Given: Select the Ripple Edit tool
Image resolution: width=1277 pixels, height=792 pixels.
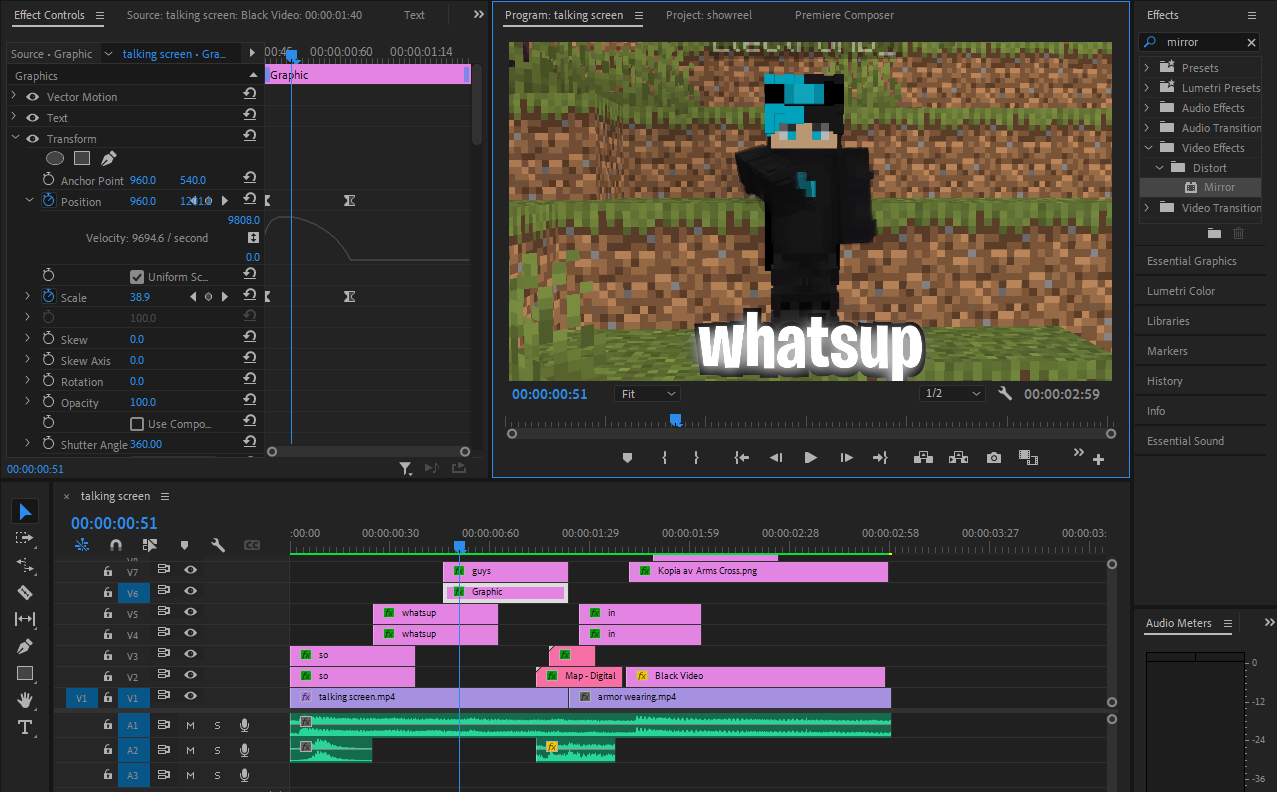Looking at the screenshot, I should point(25,565).
